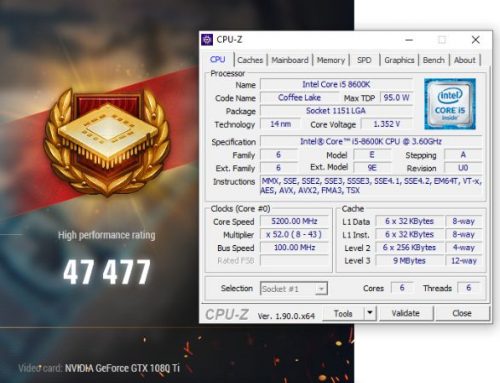This screenshot has width=500, height=383.
Task: Open the About tab
Action: (x=464, y=60)
